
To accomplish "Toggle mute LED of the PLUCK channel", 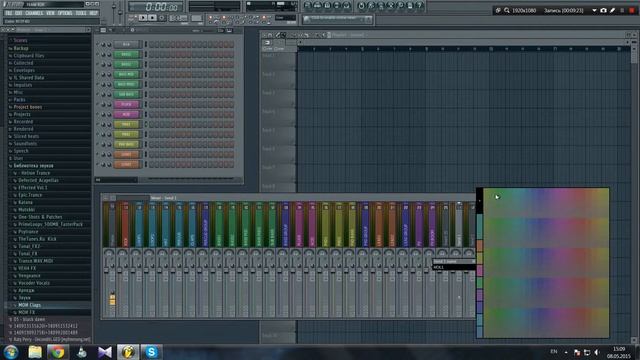I will click(x=98, y=104).
